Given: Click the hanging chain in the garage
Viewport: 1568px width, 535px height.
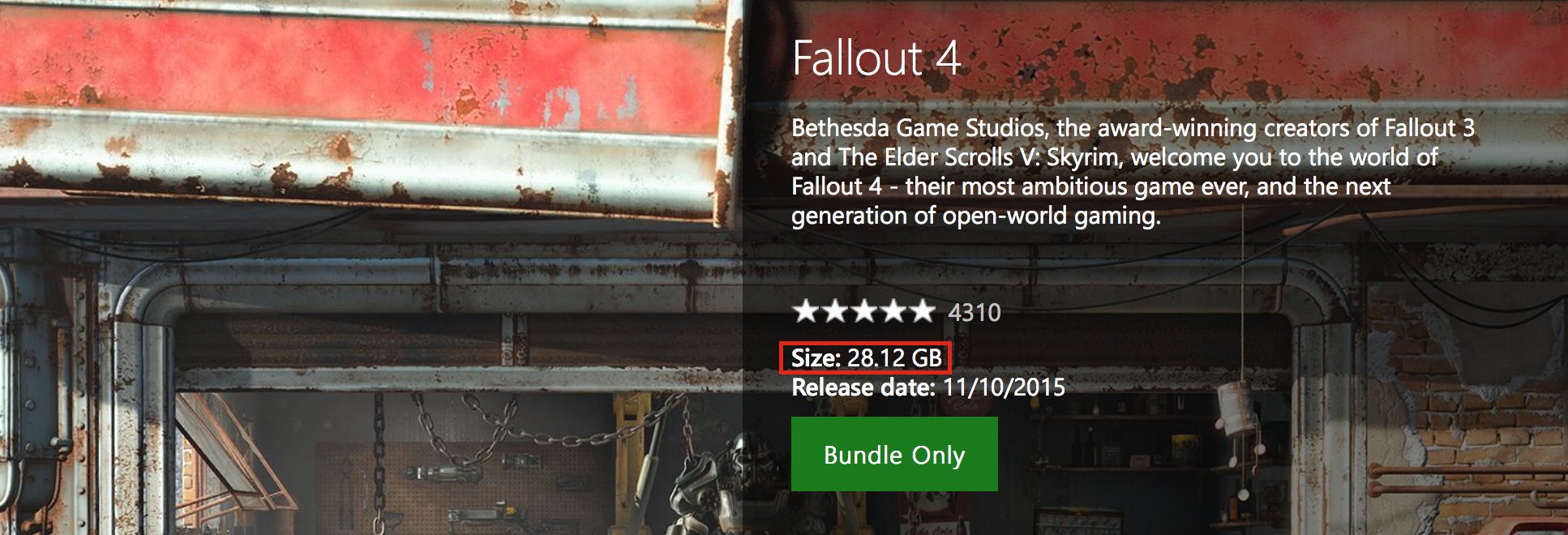Looking at the screenshot, I should [379, 462].
